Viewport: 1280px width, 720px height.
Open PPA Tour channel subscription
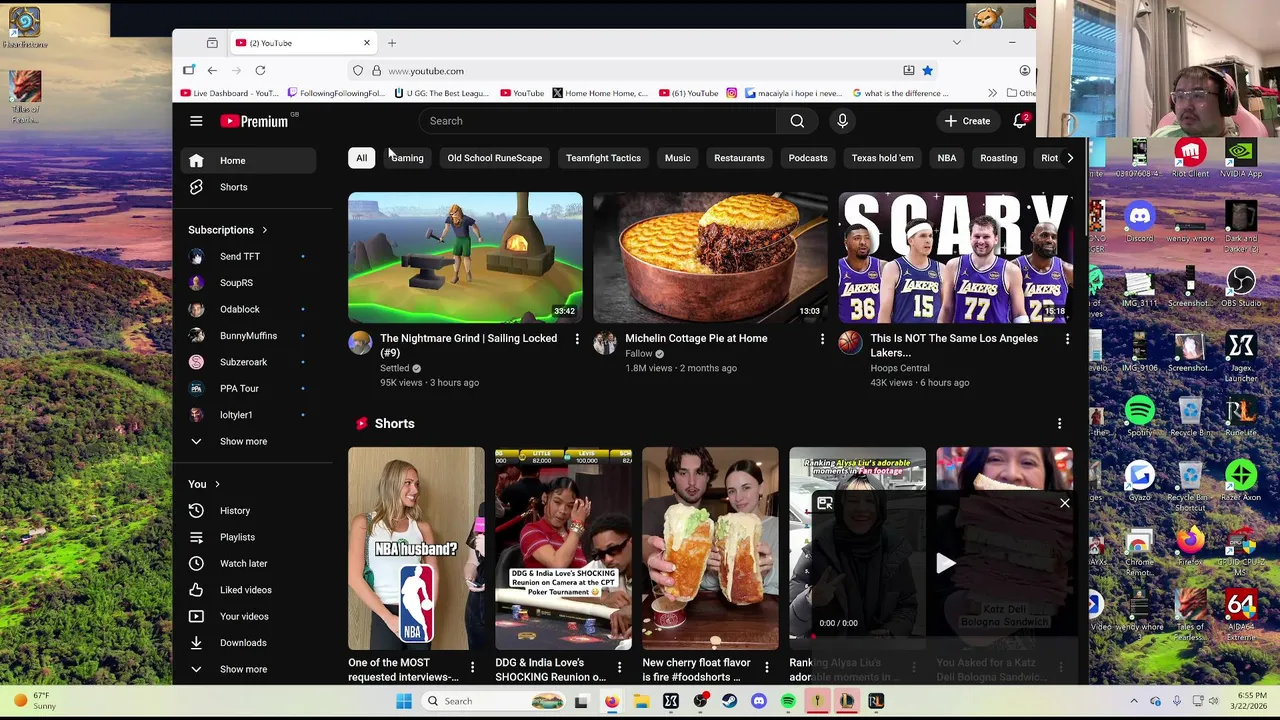(x=249, y=388)
